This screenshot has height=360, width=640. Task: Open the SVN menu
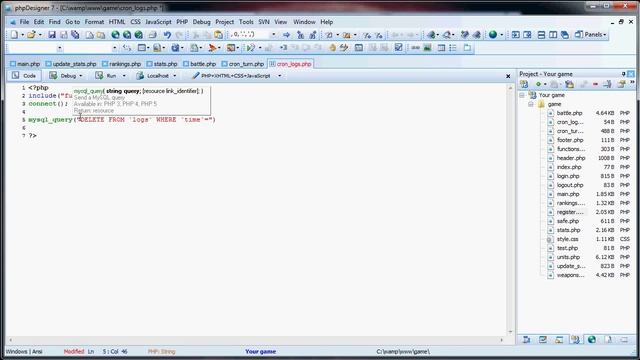(264, 22)
